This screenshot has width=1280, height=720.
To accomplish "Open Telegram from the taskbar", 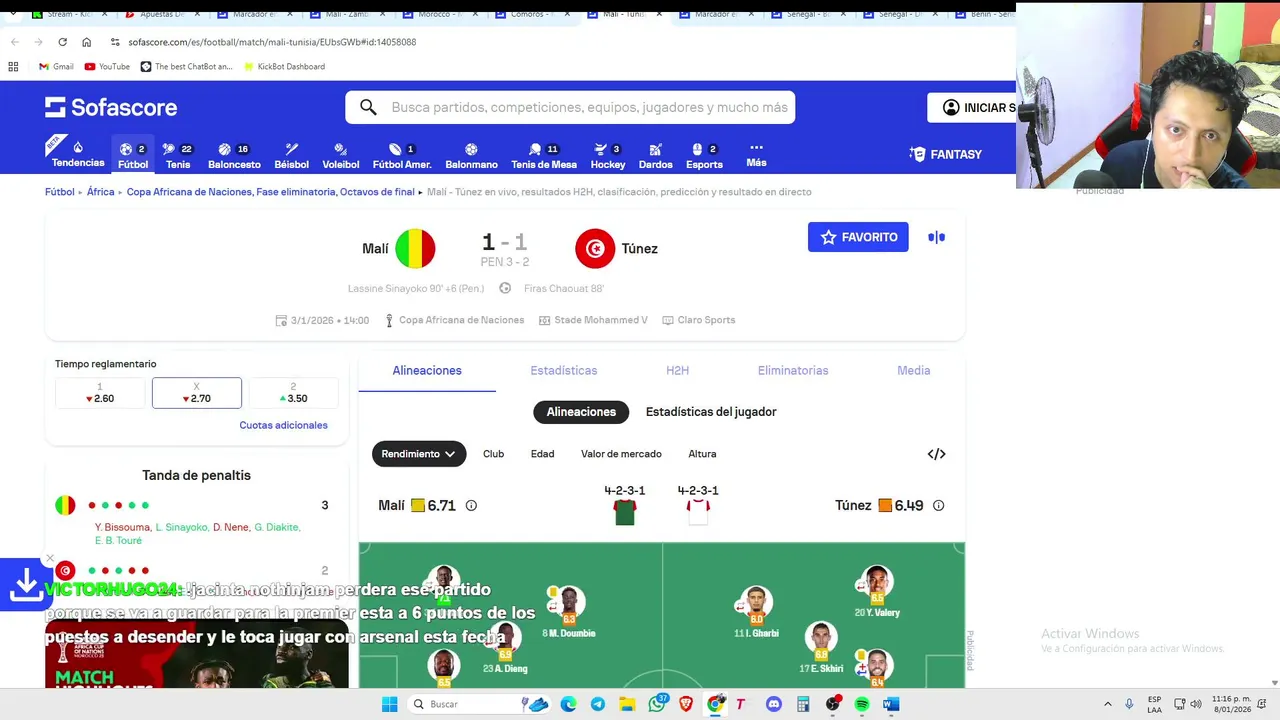I will [x=597, y=704].
